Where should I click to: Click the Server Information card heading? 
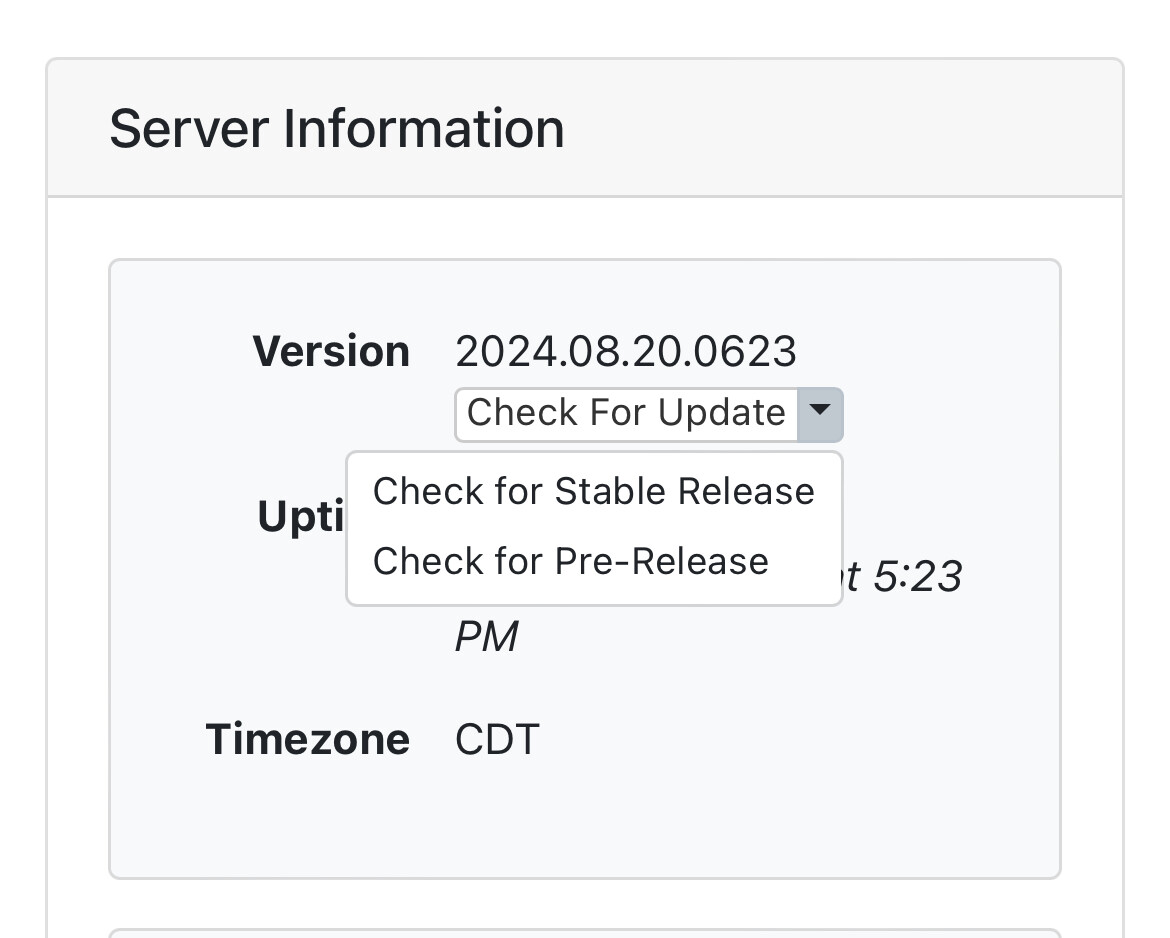pos(336,129)
